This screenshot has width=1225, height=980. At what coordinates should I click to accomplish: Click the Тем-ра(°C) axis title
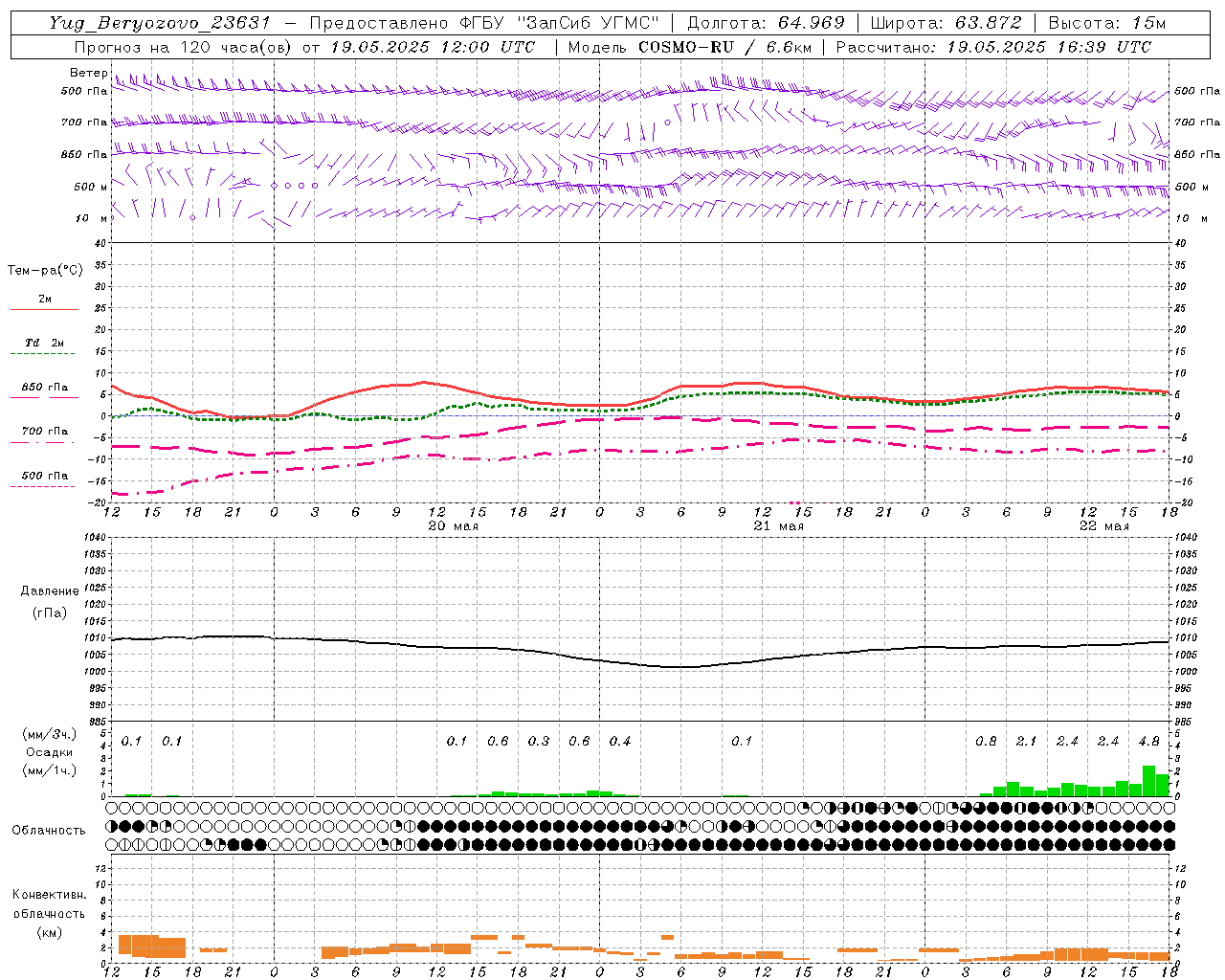[45, 271]
